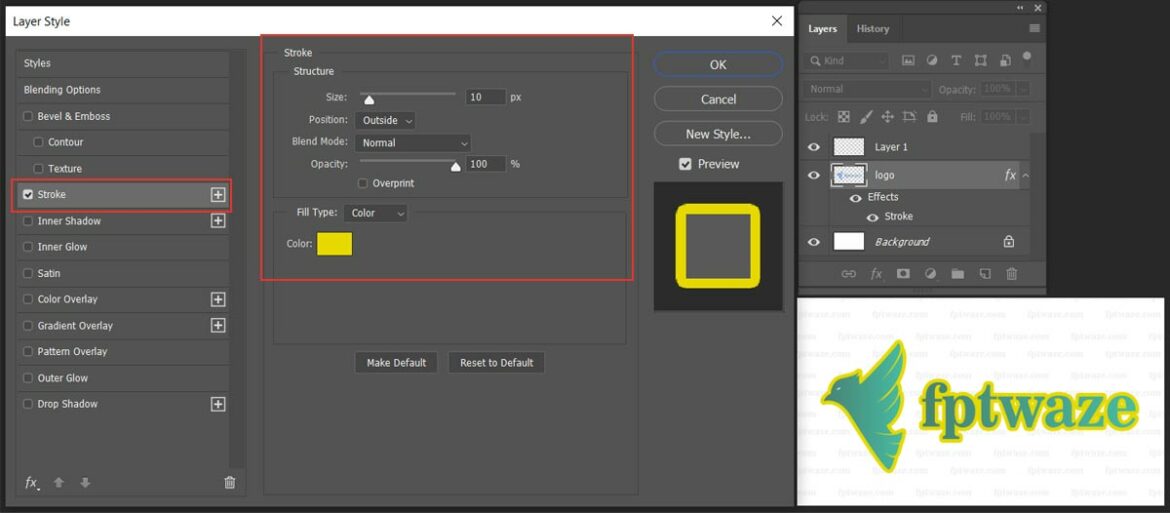Switch to the History tab

pos(872,29)
